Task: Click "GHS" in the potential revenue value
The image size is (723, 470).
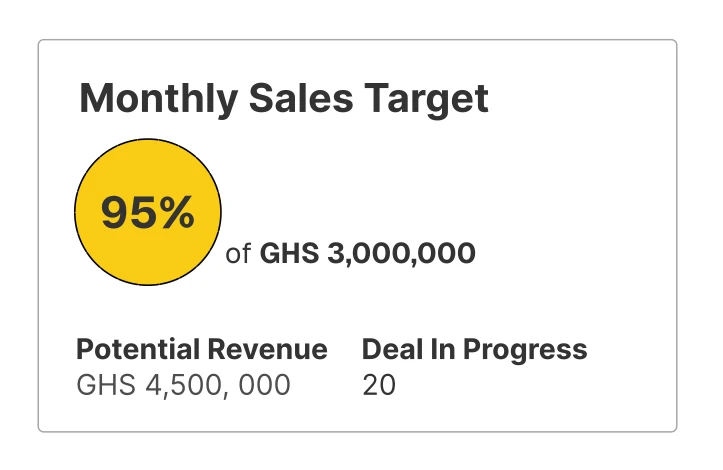Action: pyautogui.click(x=103, y=385)
